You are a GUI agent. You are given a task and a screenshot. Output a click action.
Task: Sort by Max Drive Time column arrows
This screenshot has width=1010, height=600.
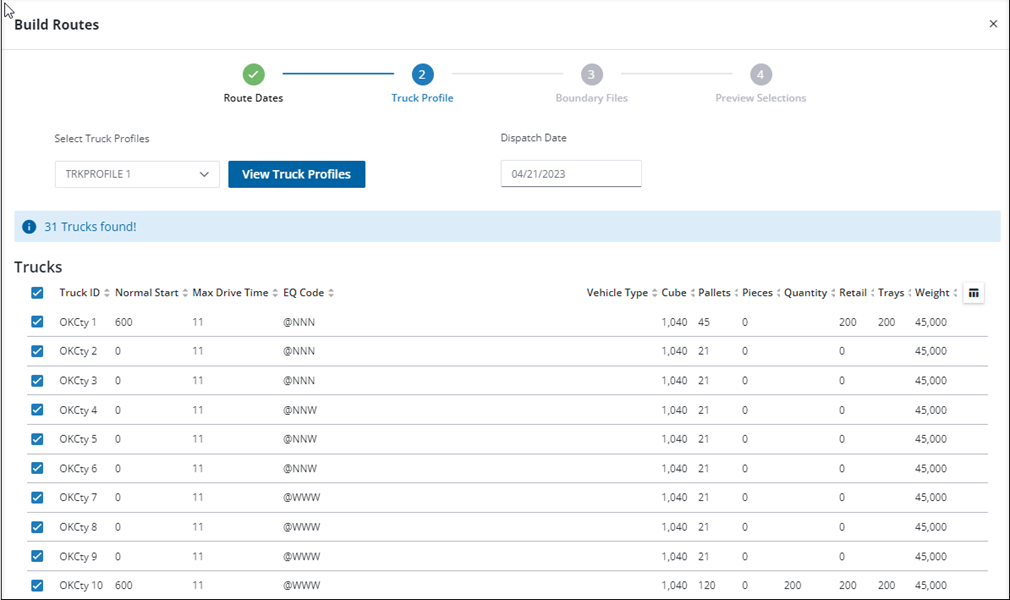[x=275, y=293]
